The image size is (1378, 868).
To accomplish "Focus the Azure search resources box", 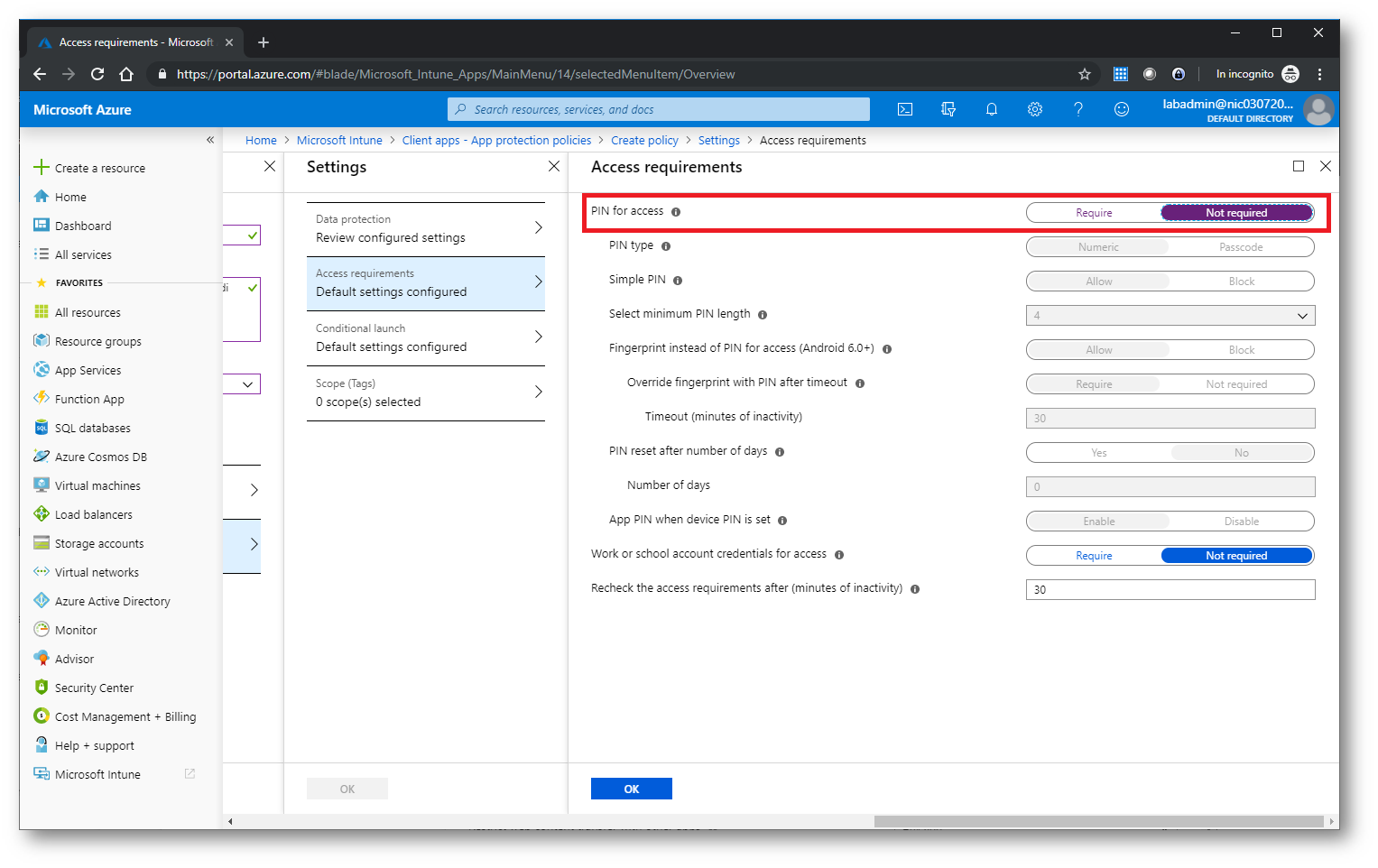I will coord(659,109).
